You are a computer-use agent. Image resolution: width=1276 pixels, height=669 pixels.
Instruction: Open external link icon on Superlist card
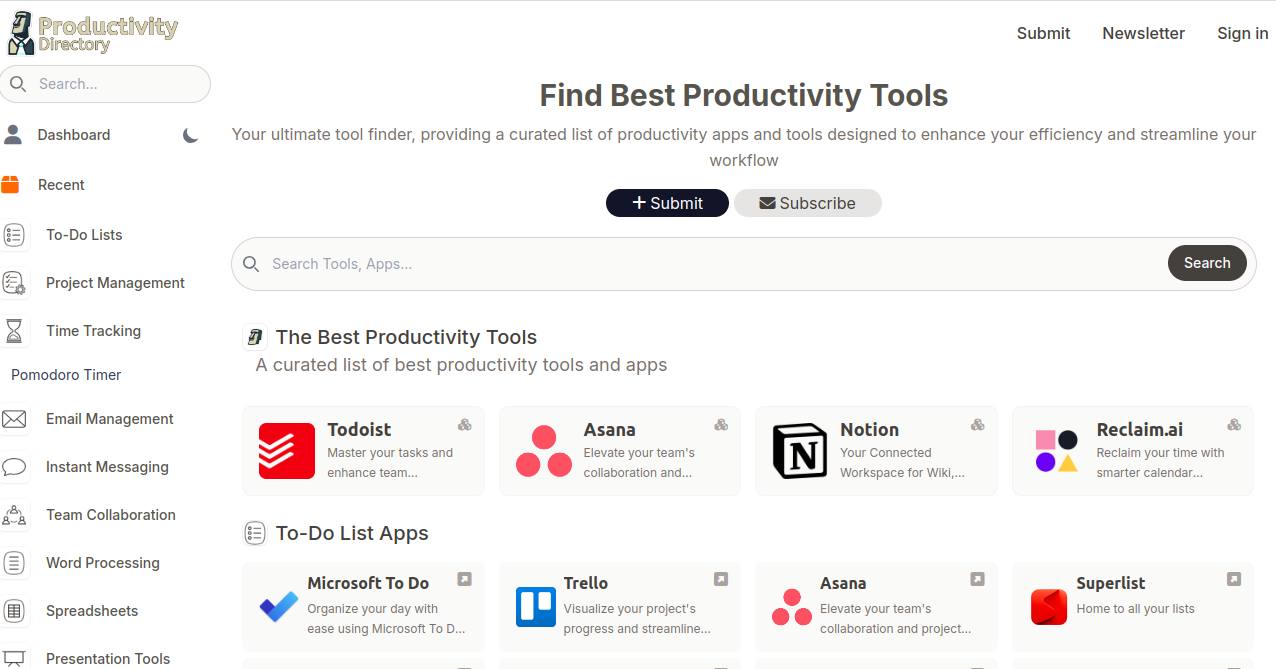pos(1234,579)
